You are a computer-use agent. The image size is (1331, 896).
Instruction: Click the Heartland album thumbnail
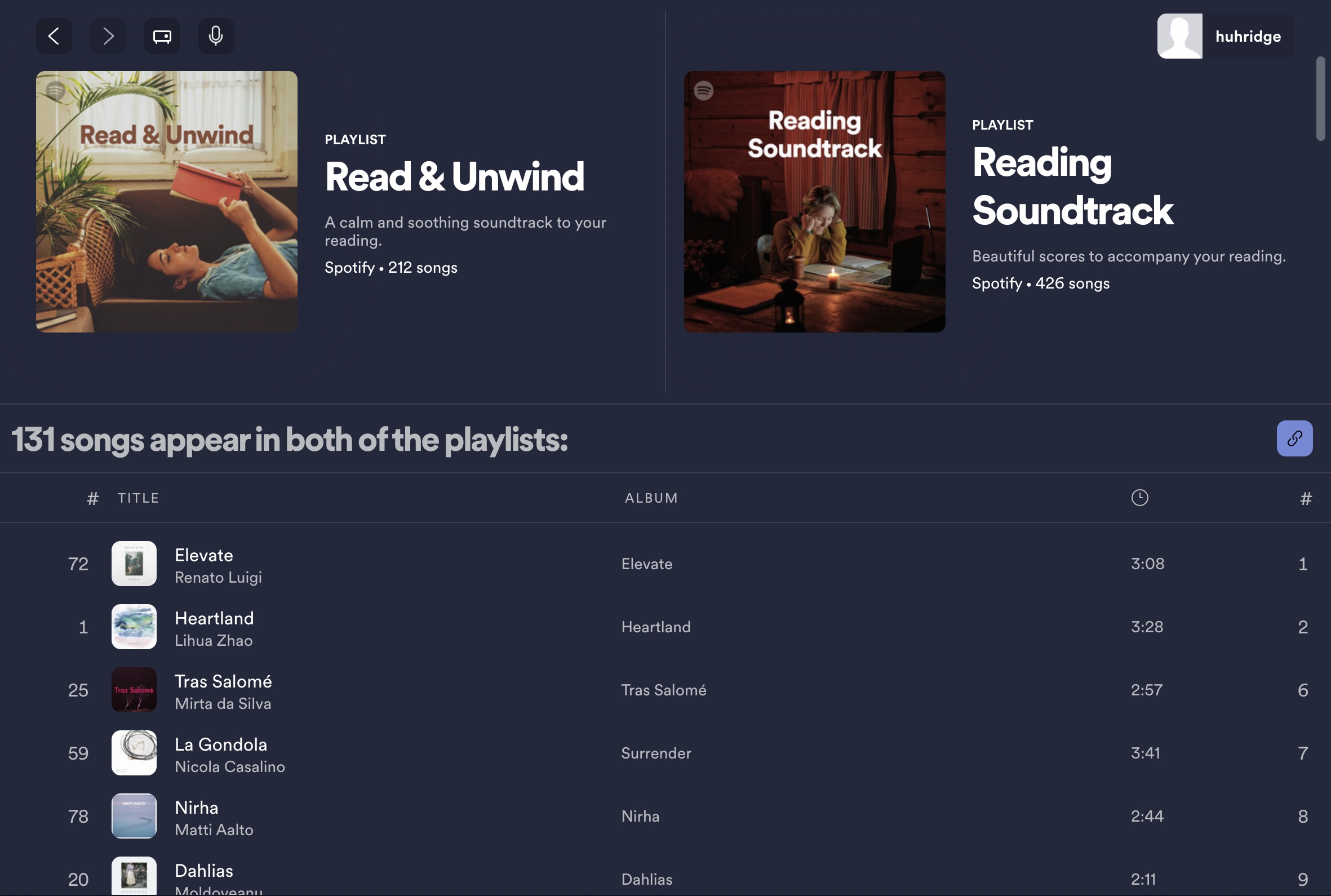[x=134, y=626]
